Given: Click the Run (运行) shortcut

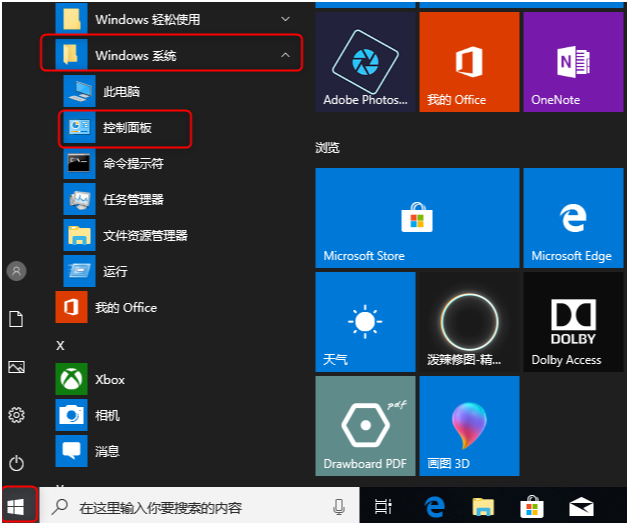Looking at the screenshot, I should click(x=114, y=271).
